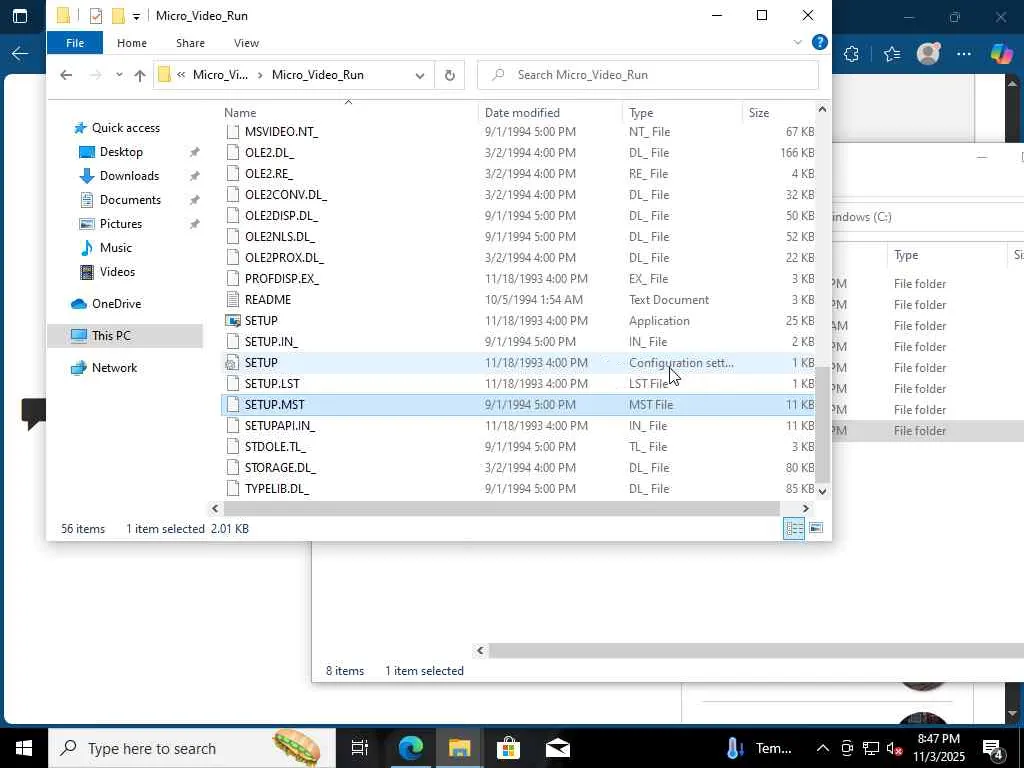Click the Explorer Back arrow
1024x768 pixels.
66,75
